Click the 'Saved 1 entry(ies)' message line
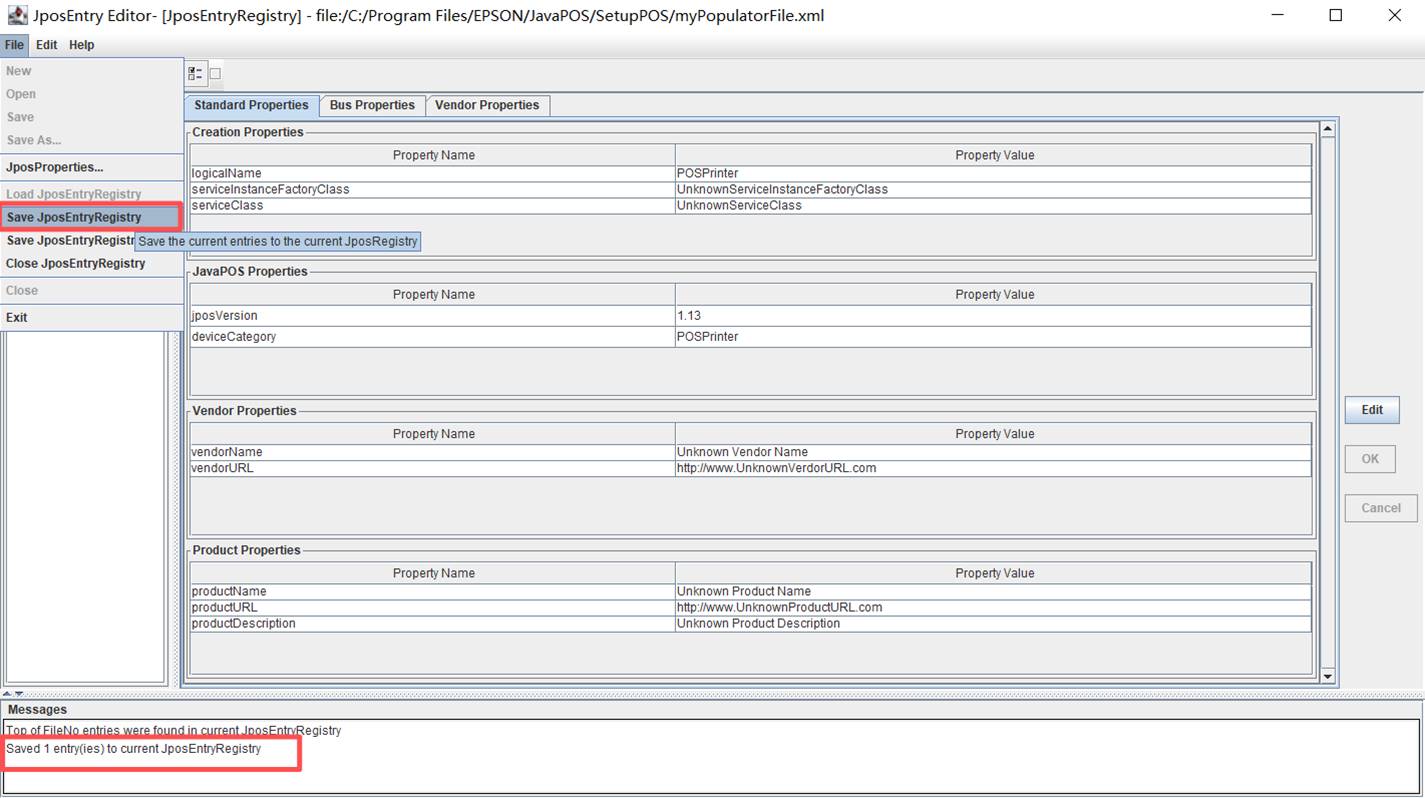The height and width of the screenshot is (798, 1425). tap(134, 748)
